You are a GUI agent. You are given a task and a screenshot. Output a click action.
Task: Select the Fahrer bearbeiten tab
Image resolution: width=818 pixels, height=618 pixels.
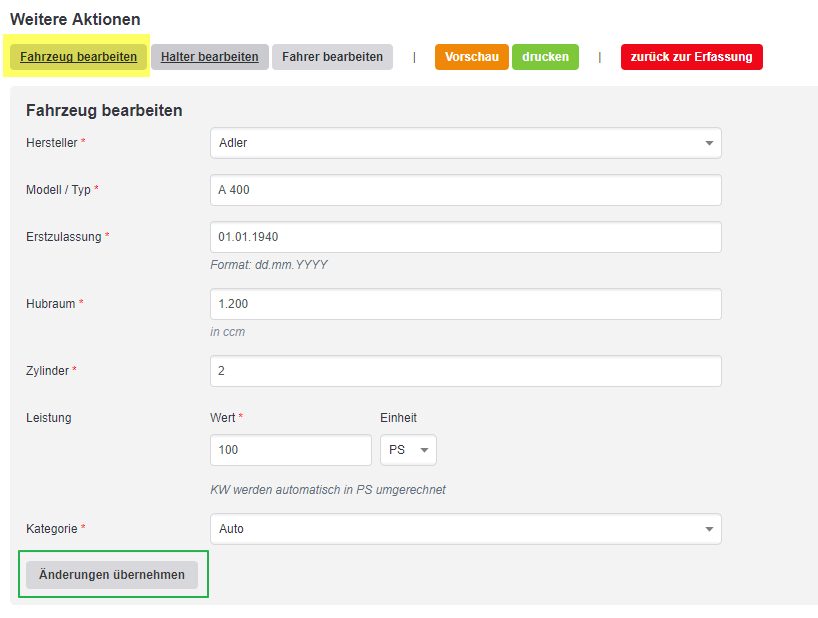pos(332,57)
